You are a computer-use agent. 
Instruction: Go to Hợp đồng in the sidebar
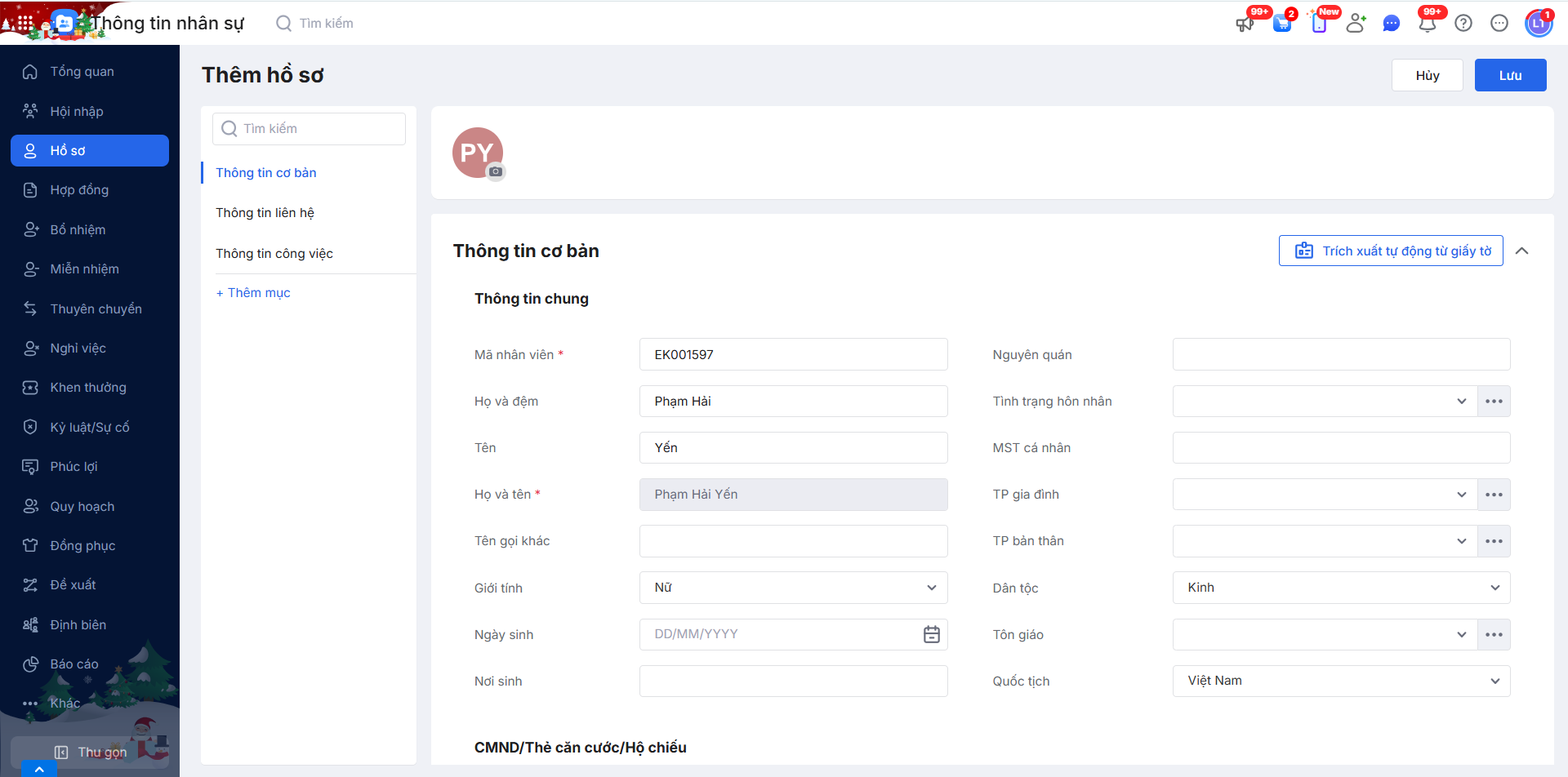79,190
